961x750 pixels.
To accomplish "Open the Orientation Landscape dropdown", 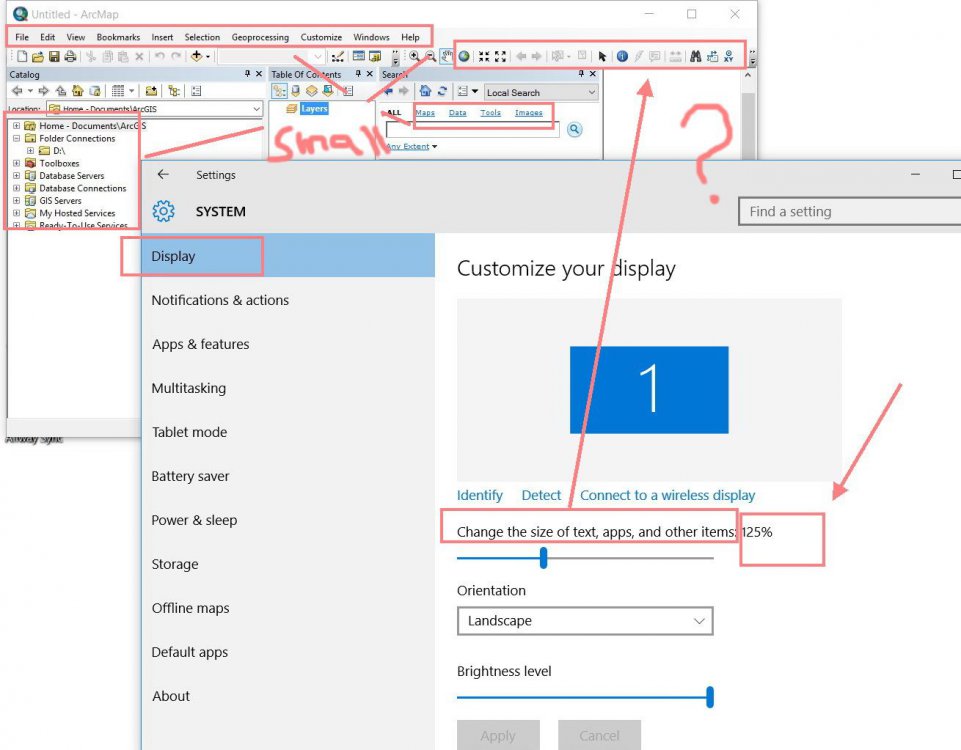I will tap(585, 621).
